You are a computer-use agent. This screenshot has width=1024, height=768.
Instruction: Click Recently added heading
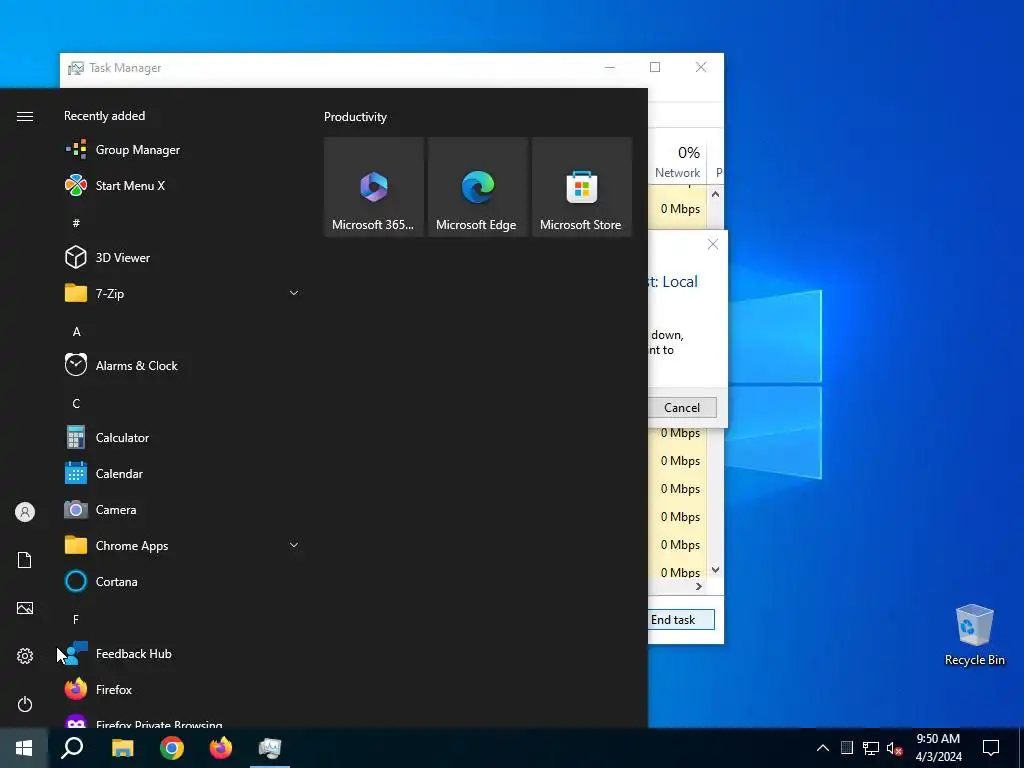104,116
